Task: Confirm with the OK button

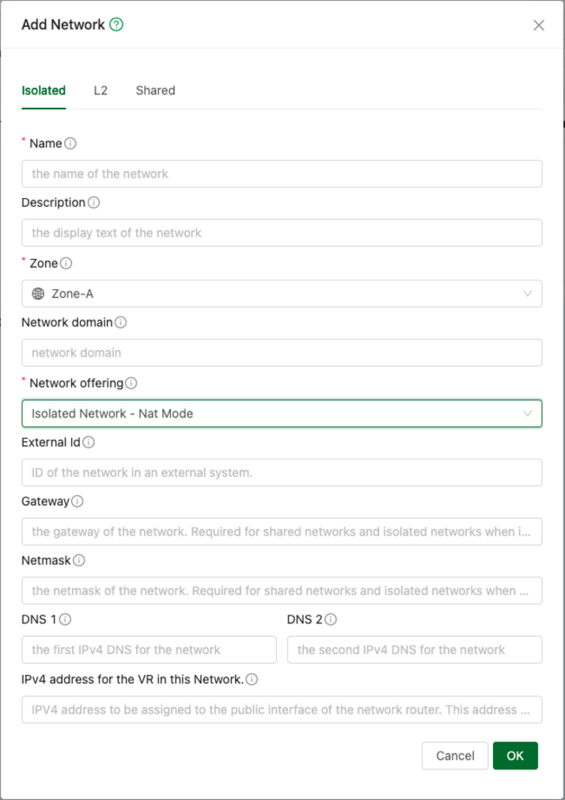Action: click(515, 756)
